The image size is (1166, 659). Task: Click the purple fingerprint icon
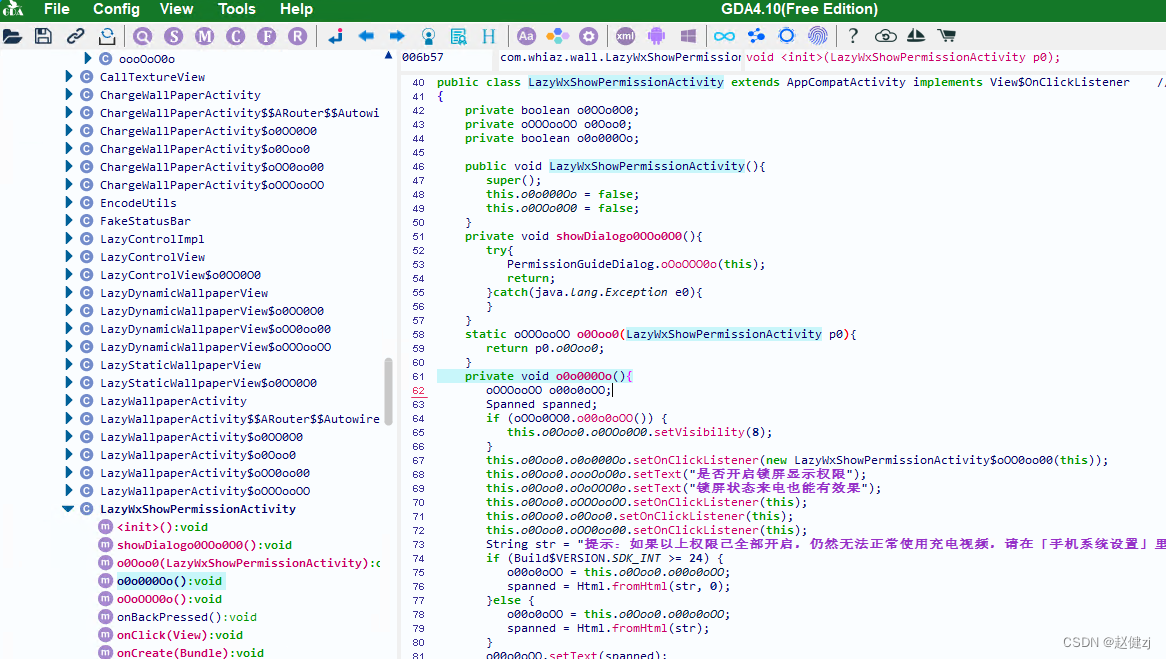pyautogui.click(x=818, y=36)
